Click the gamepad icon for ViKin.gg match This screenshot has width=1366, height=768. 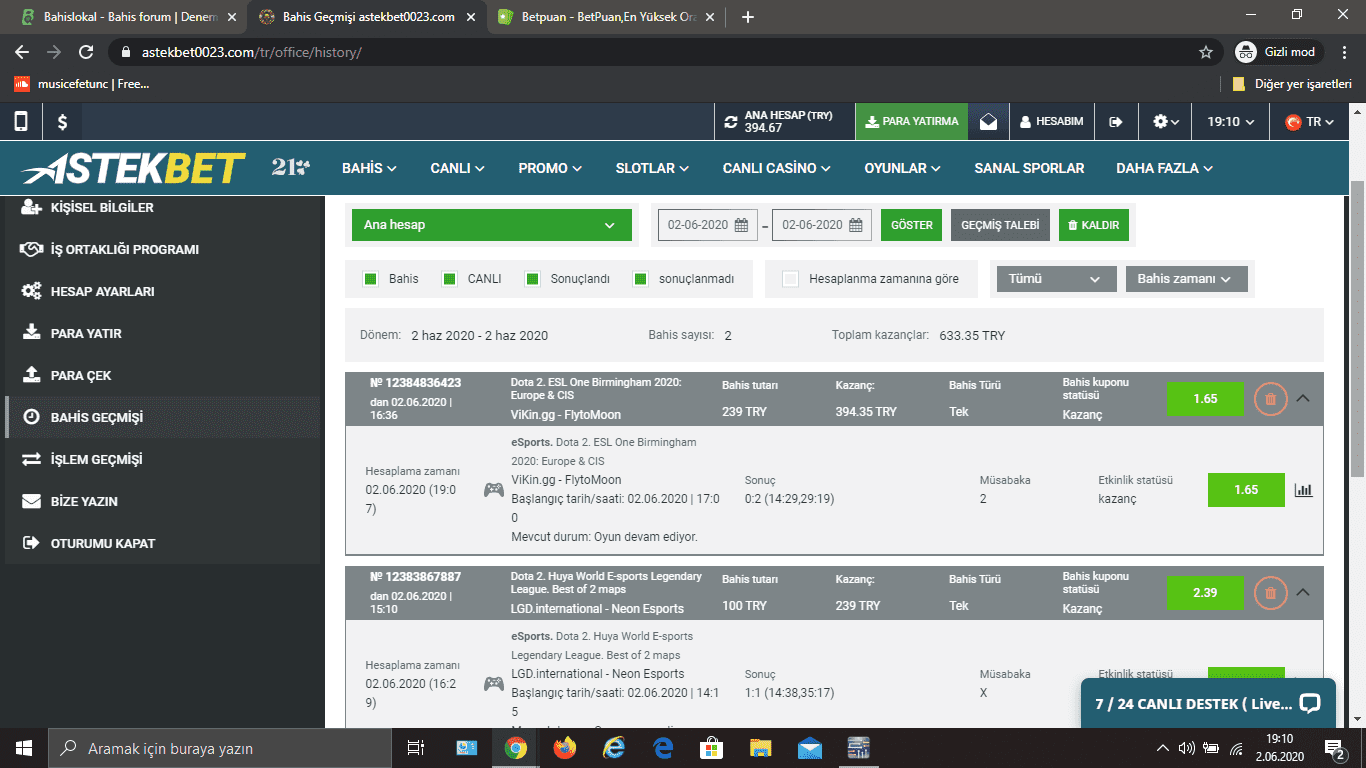(x=494, y=490)
